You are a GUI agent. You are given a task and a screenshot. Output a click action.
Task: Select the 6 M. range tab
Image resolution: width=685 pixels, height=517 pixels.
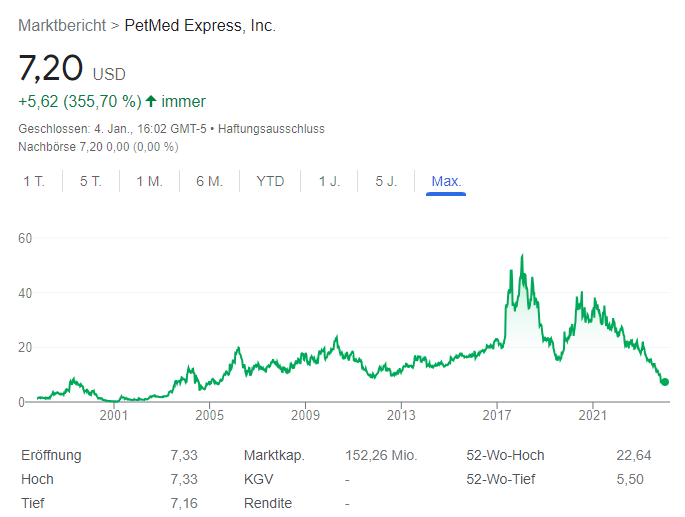pos(209,181)
